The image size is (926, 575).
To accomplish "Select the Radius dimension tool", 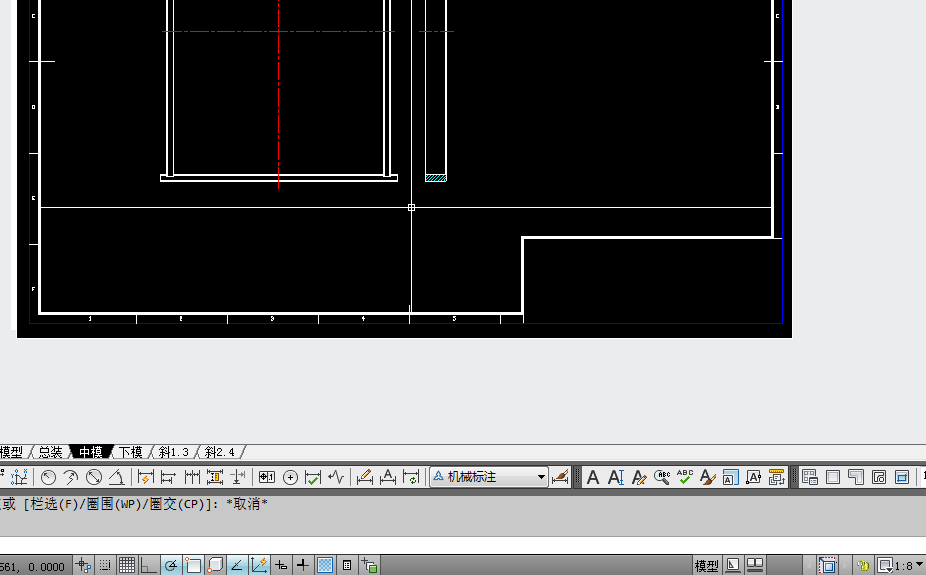I will [48, 478].
